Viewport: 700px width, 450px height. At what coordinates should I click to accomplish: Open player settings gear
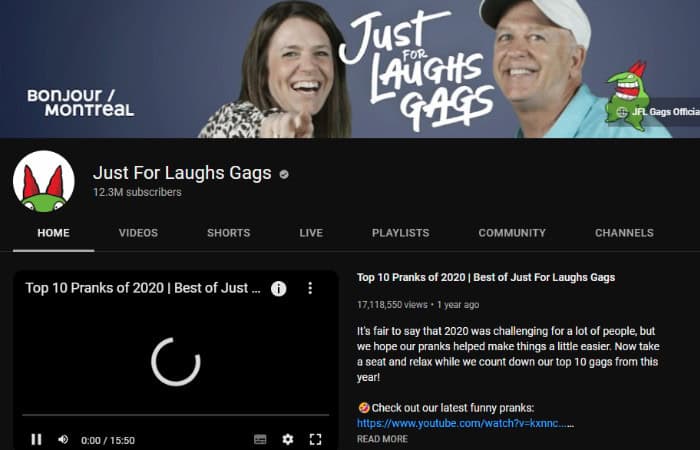[288, 439]
